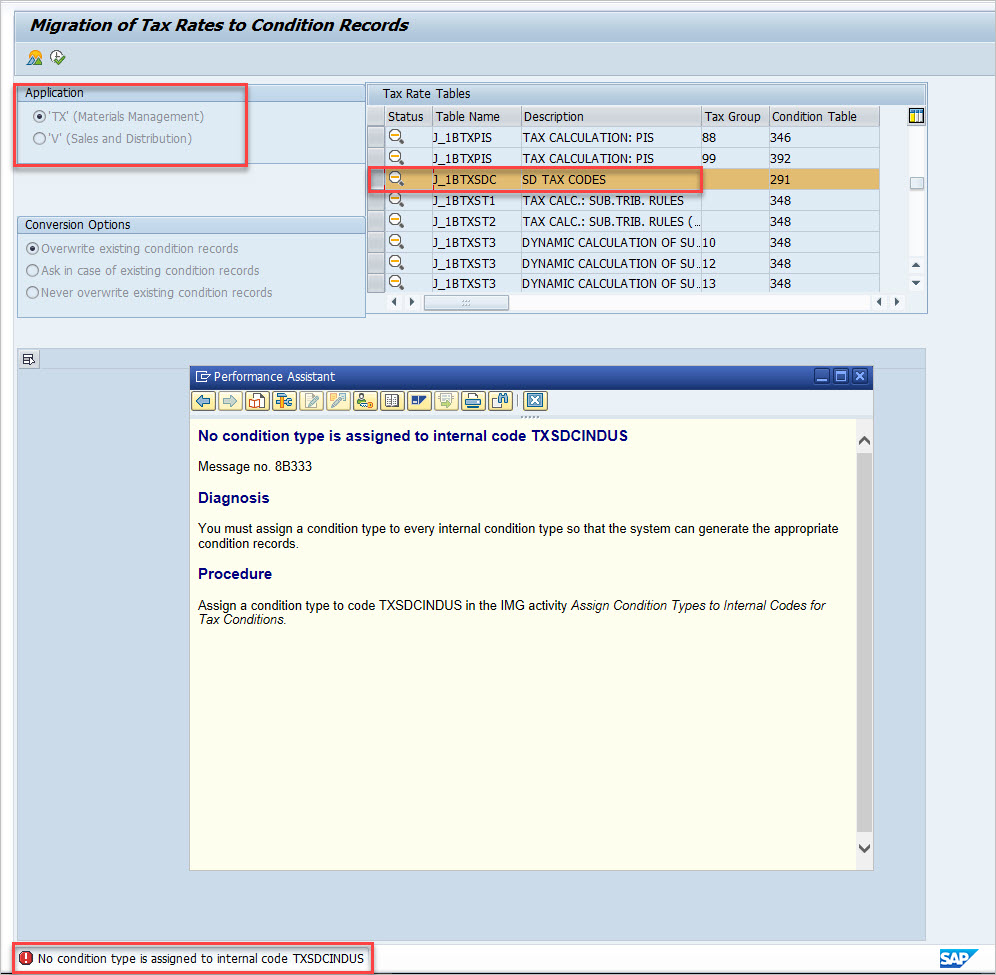The image size is (996, 975).
Task: Click the clock-with-checkmark execute icon
Action: click(x=58, y=58)
